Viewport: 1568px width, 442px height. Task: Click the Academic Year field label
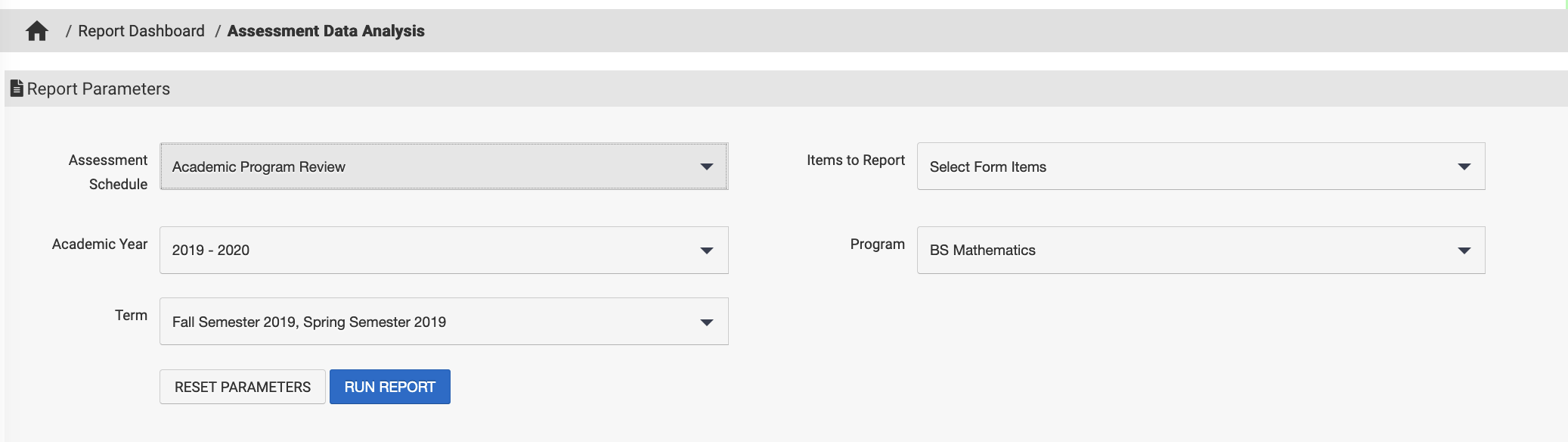click(x=100, y=244)
